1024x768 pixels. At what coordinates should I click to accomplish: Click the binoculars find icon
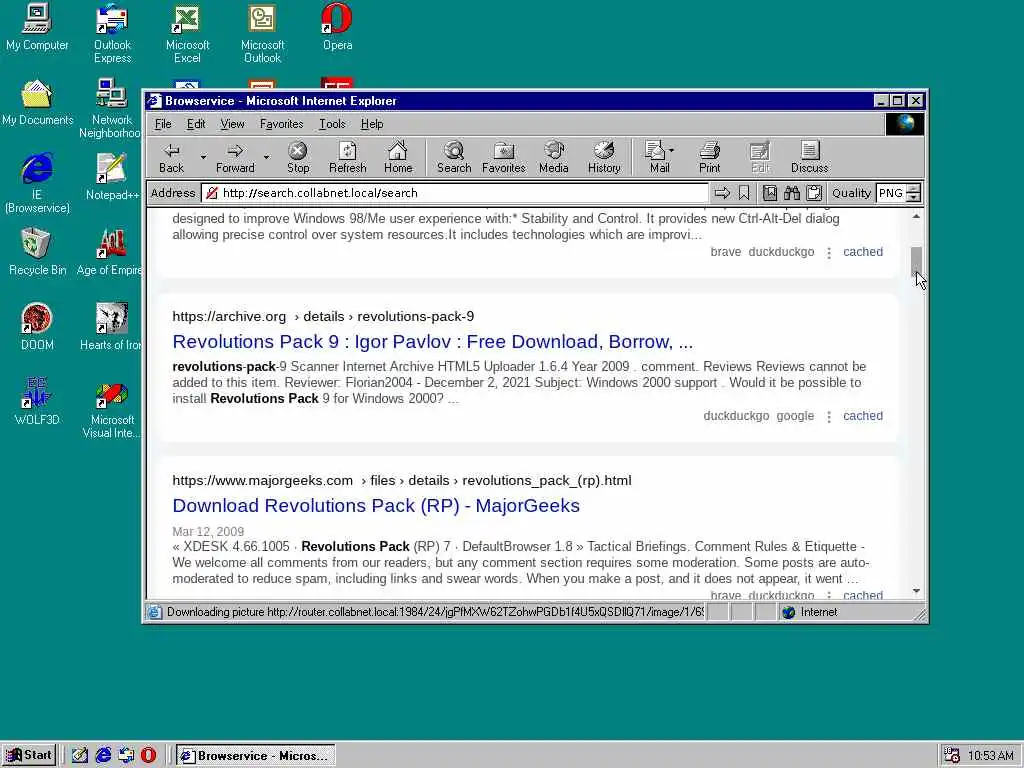[792, 193]
